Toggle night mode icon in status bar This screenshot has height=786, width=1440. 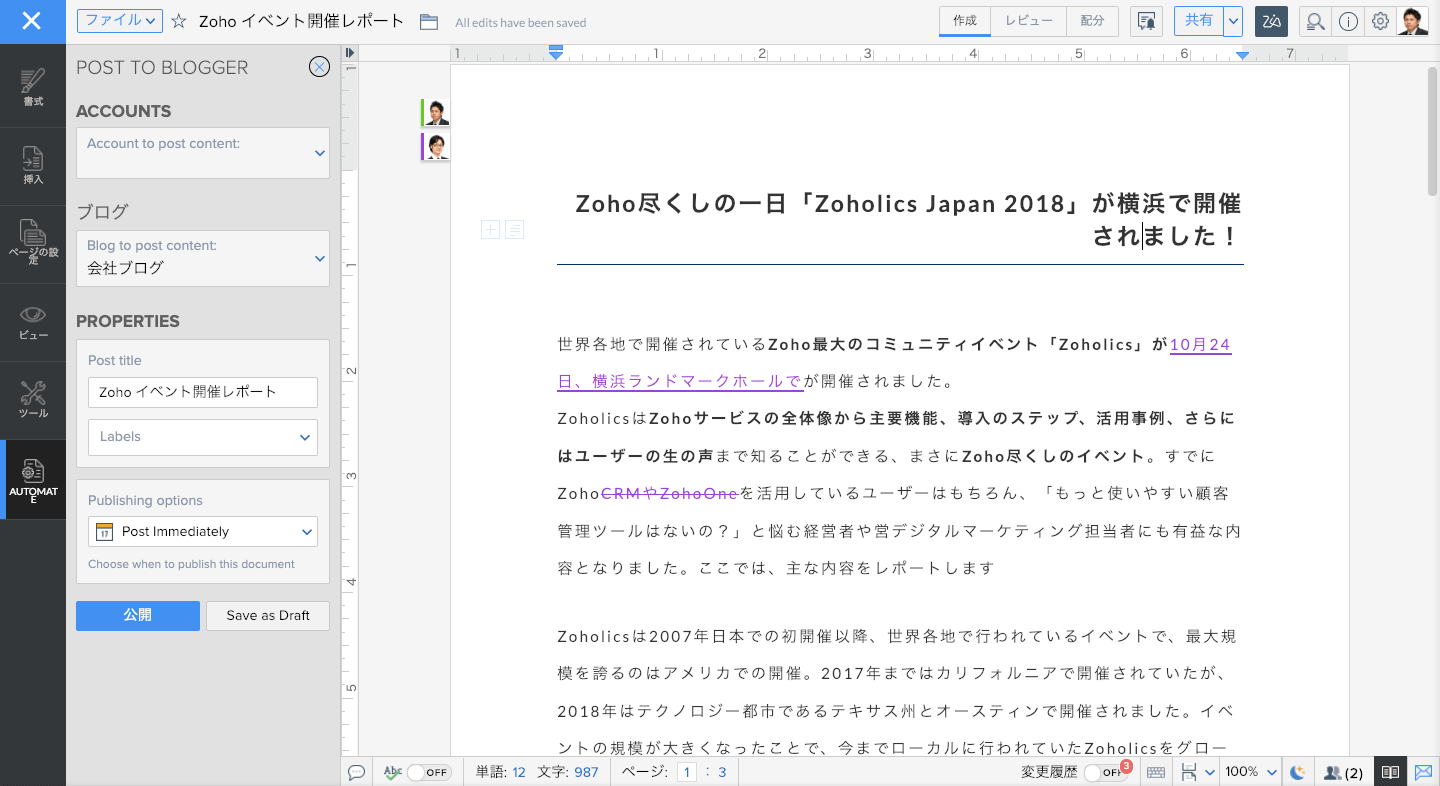[1297, 772]
